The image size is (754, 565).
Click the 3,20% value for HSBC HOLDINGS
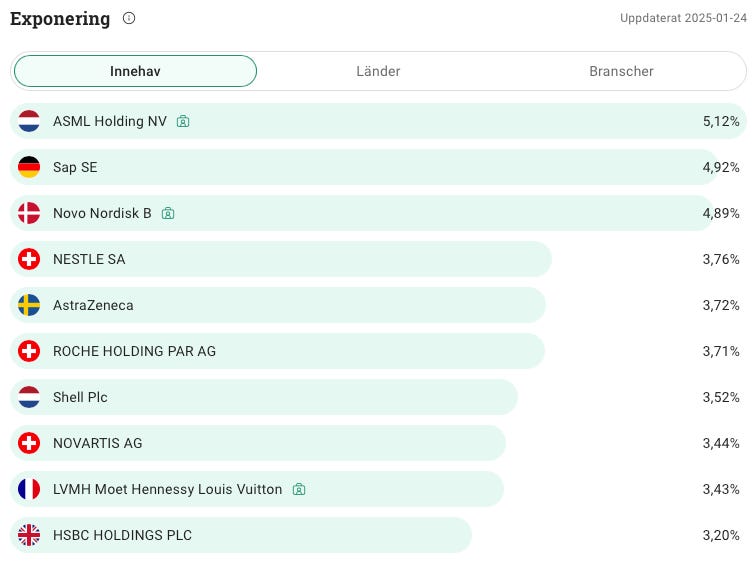click(x=721, y=535)
